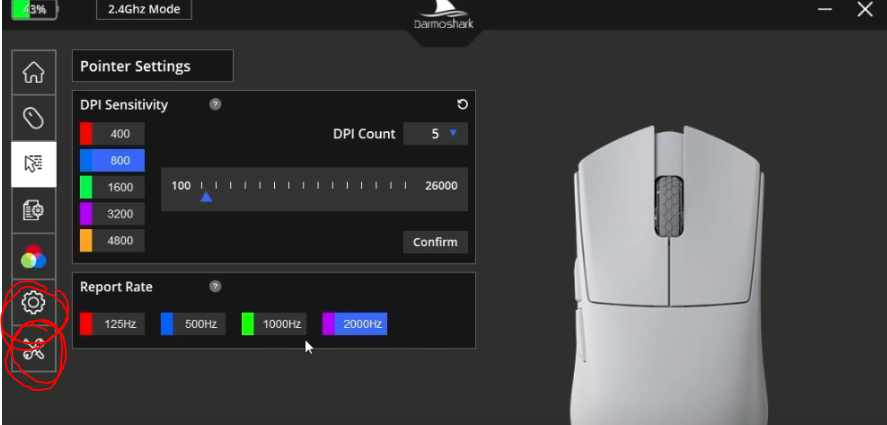Screen dimensions: 887x425
Task: Reset DPI Sensitivity with the refresh icon
Action: point(462,105)
